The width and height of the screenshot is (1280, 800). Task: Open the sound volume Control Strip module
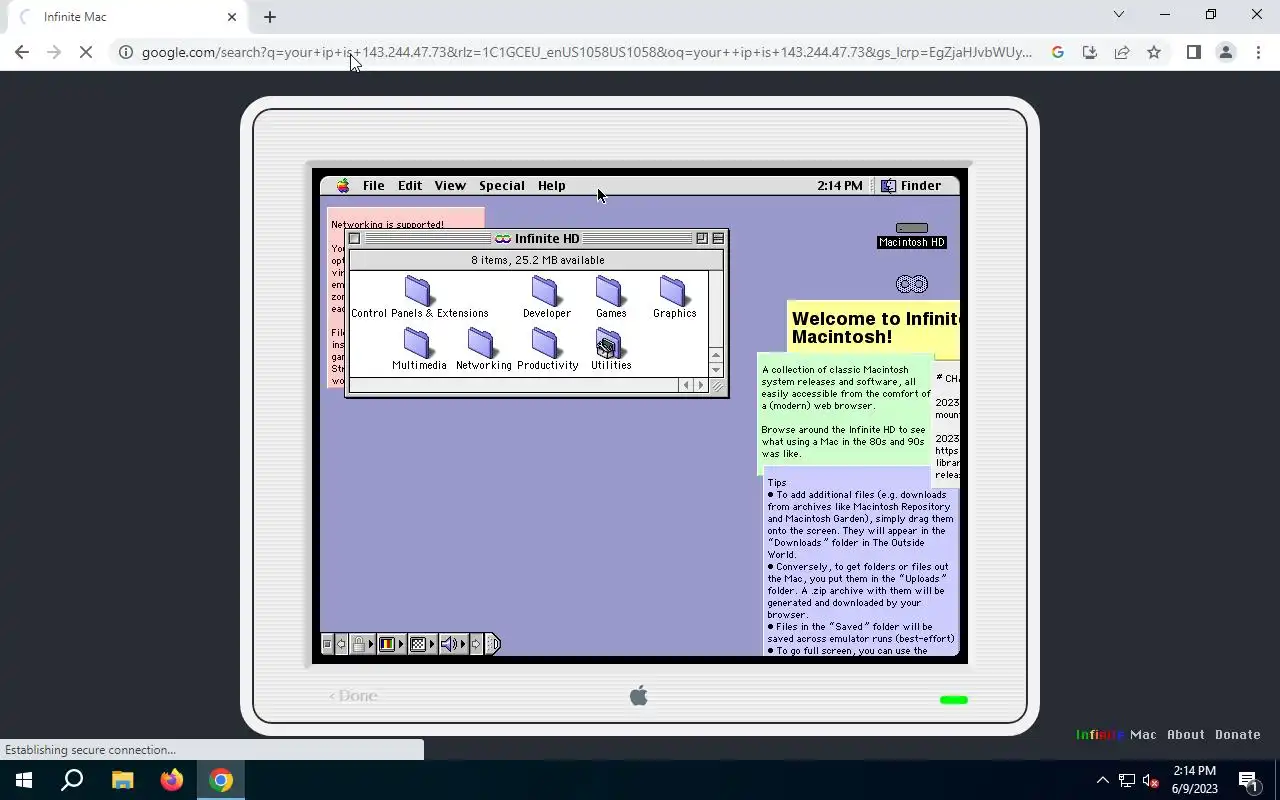pyautogui.click(x=453, y=644)
